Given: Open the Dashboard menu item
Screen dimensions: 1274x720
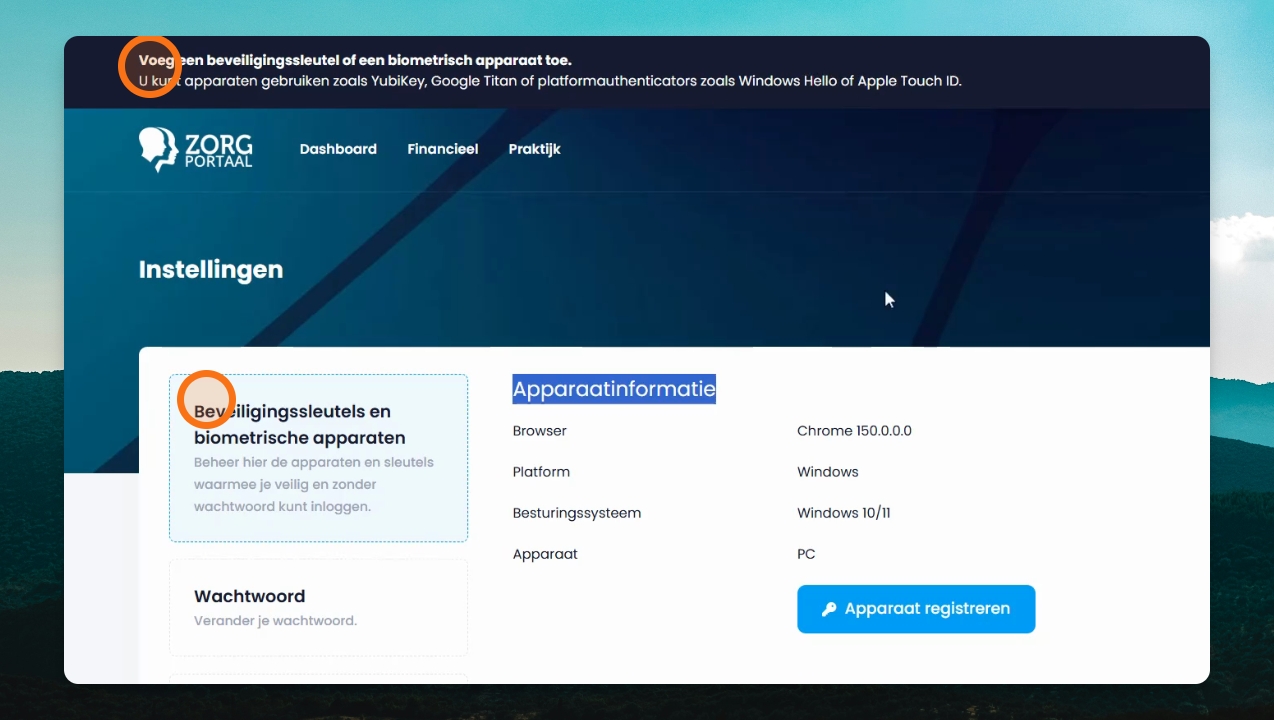Looking at the screenshot, I should 338,149.
